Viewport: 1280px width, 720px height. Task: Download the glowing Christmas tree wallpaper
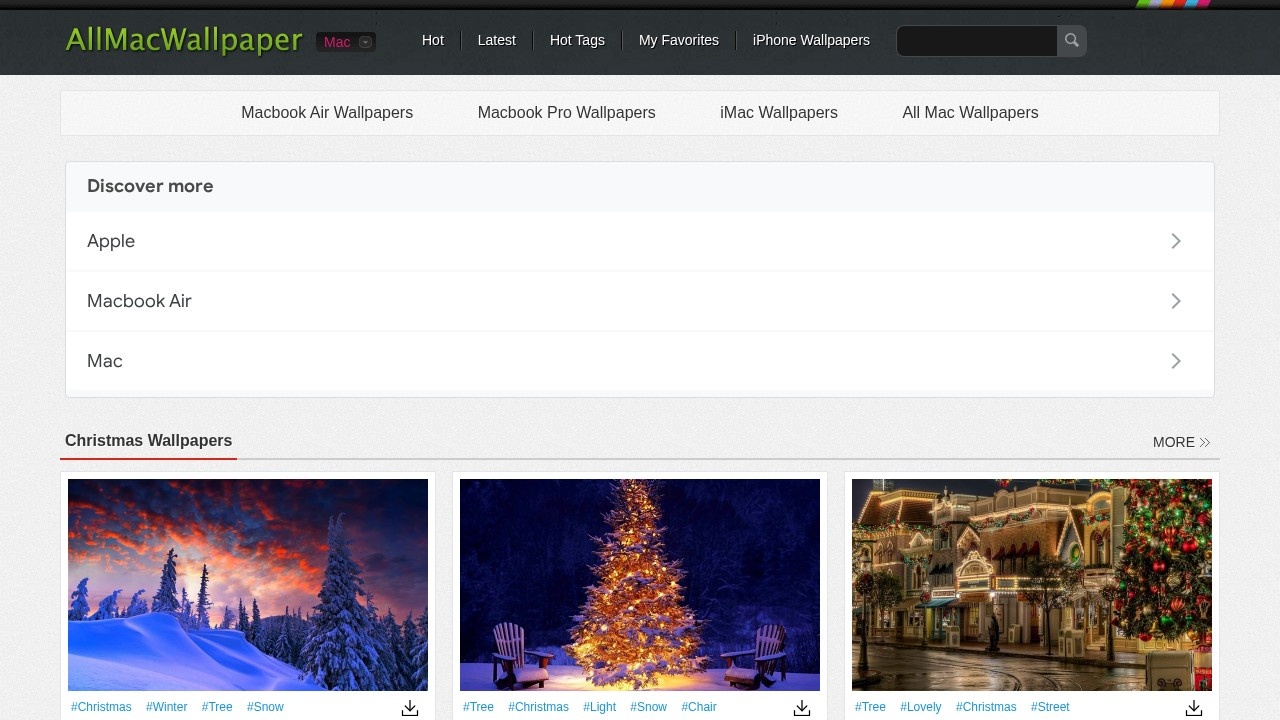802,708
